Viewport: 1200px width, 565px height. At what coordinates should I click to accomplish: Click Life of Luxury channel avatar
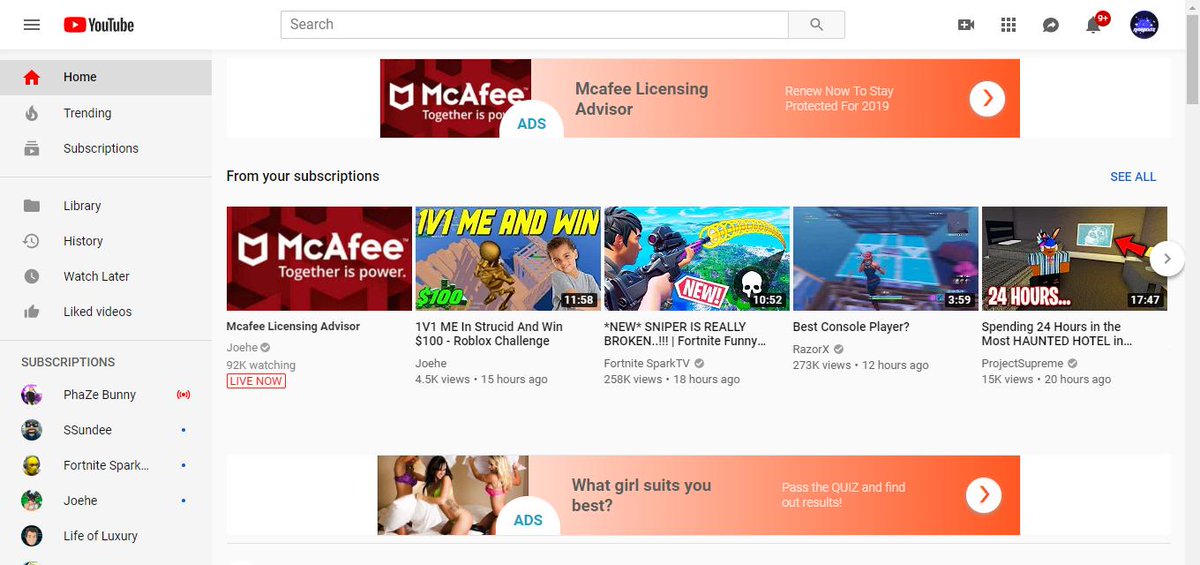tap(32, 535)
